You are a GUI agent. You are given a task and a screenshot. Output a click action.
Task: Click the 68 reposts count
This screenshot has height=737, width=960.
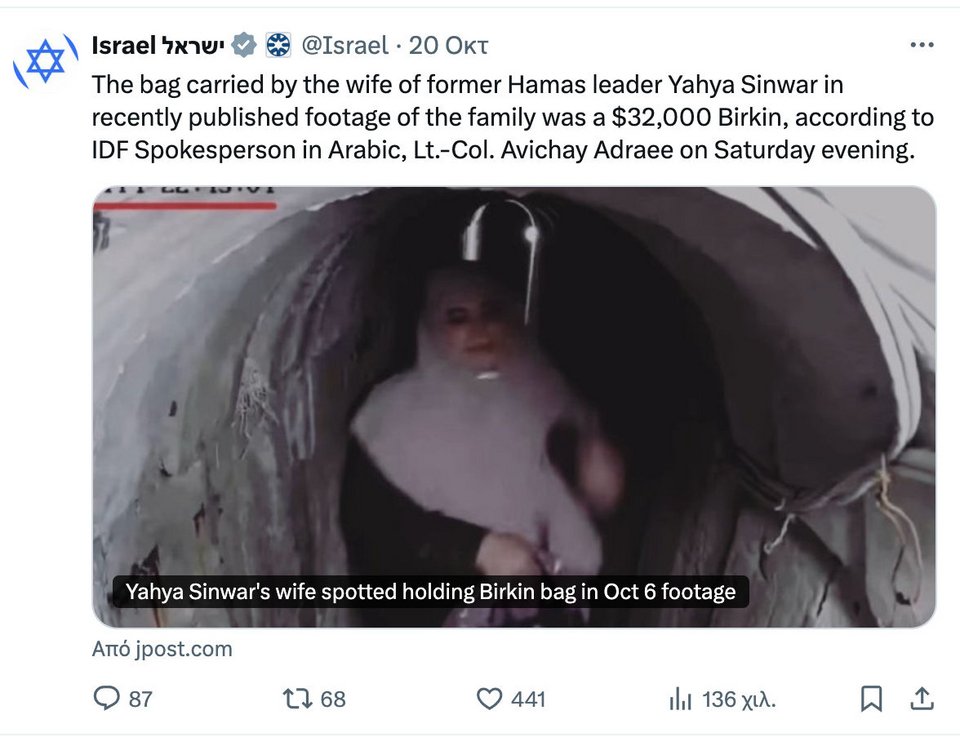point(333,699)
